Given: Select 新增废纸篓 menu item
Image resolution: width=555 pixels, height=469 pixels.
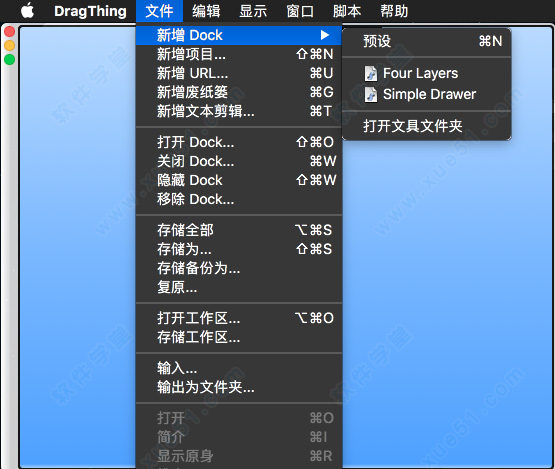Looking at the screenshot, I should tap(239, 92).
